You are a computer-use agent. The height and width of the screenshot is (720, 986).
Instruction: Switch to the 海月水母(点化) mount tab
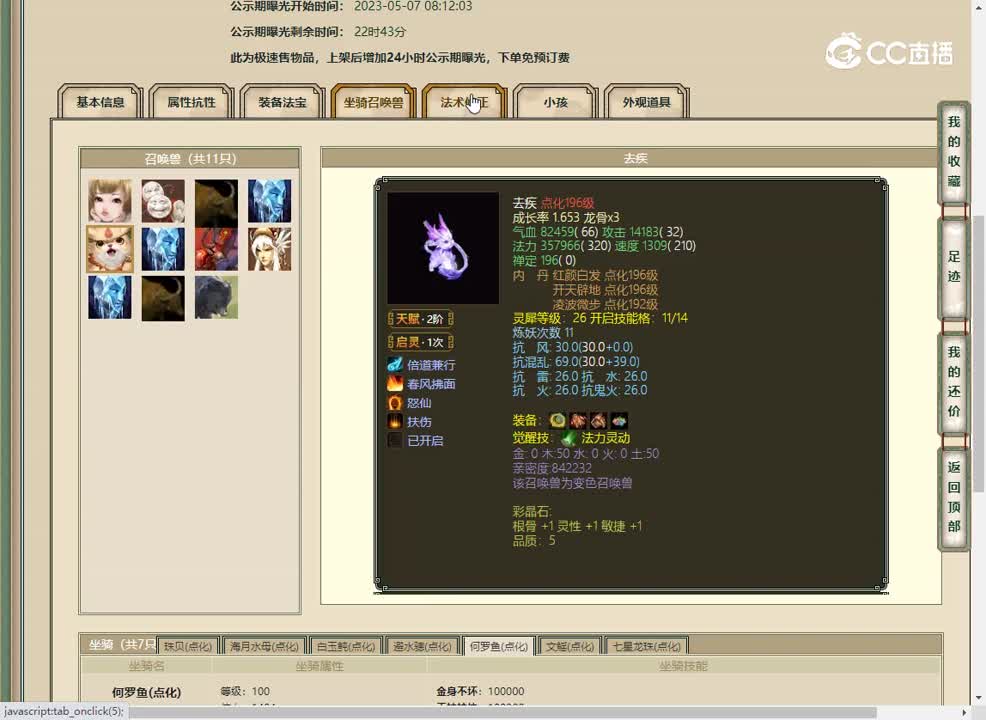(263, 646)
